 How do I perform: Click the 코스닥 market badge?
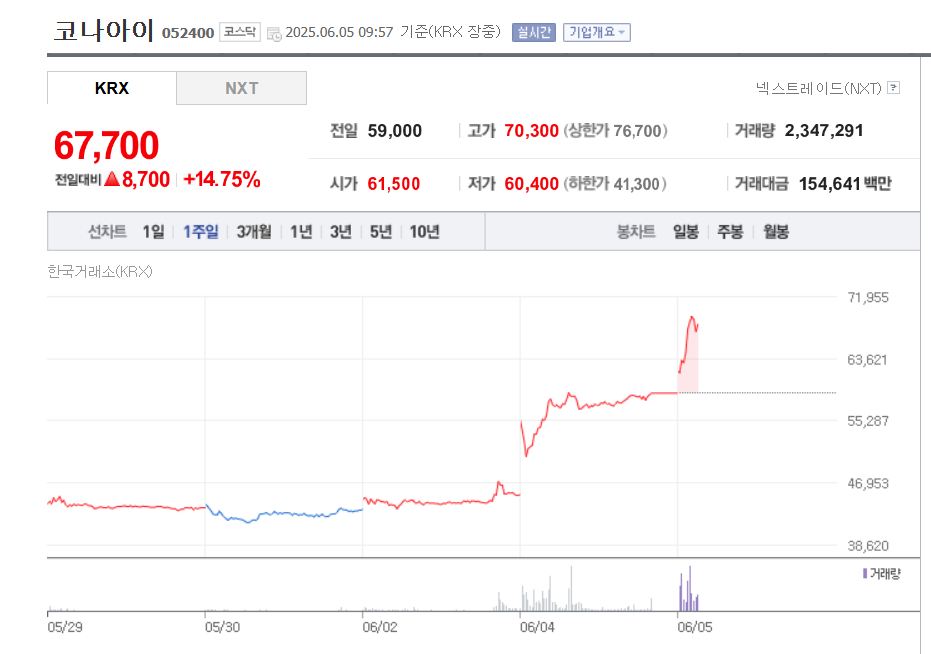pos(240,32)
